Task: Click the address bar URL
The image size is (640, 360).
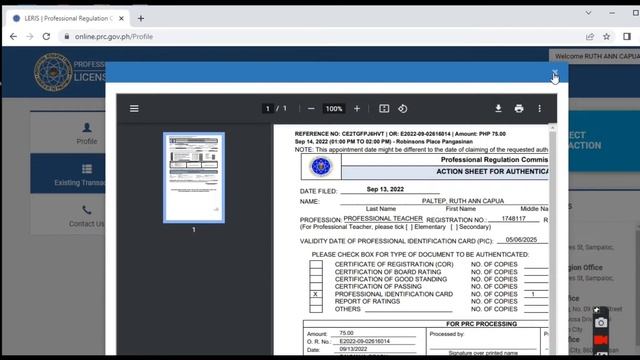Action: (x=114, y=37)
